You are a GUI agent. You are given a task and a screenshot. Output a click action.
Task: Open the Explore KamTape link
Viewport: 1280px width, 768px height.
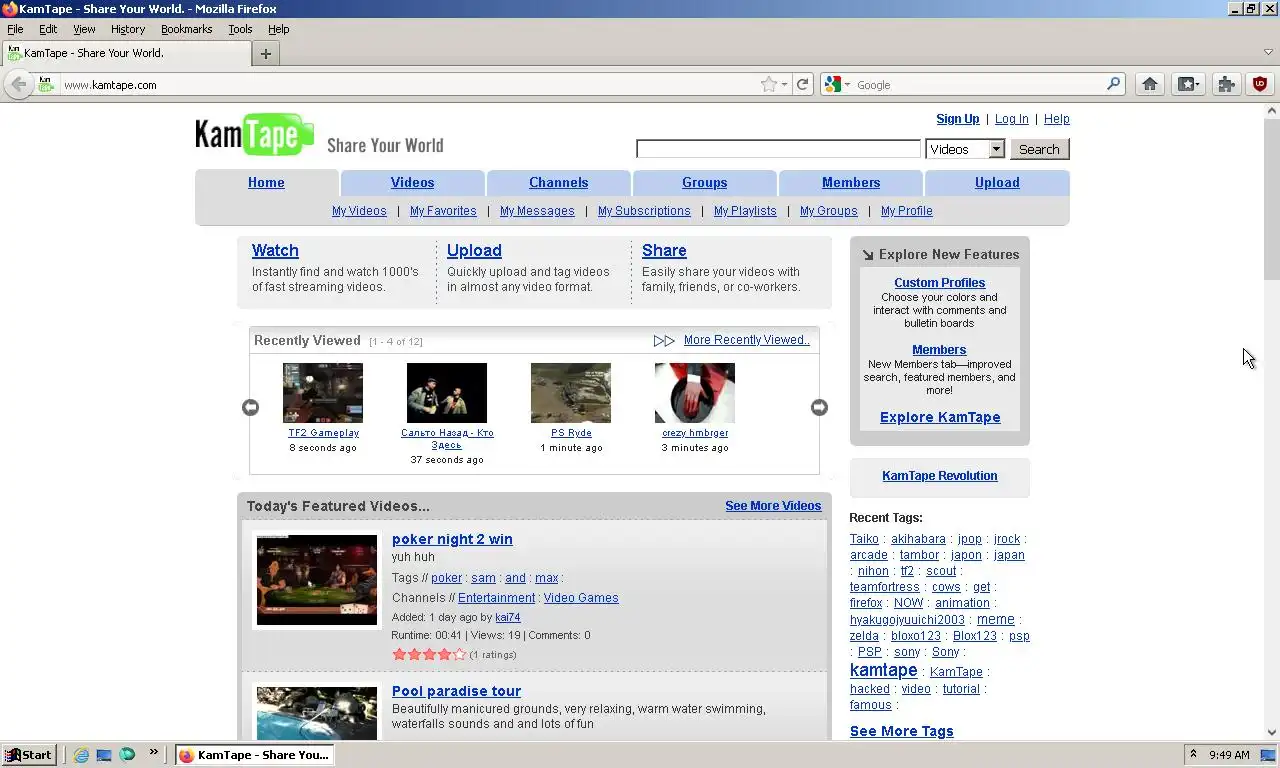pyautogui.click(x=940, y=417)
